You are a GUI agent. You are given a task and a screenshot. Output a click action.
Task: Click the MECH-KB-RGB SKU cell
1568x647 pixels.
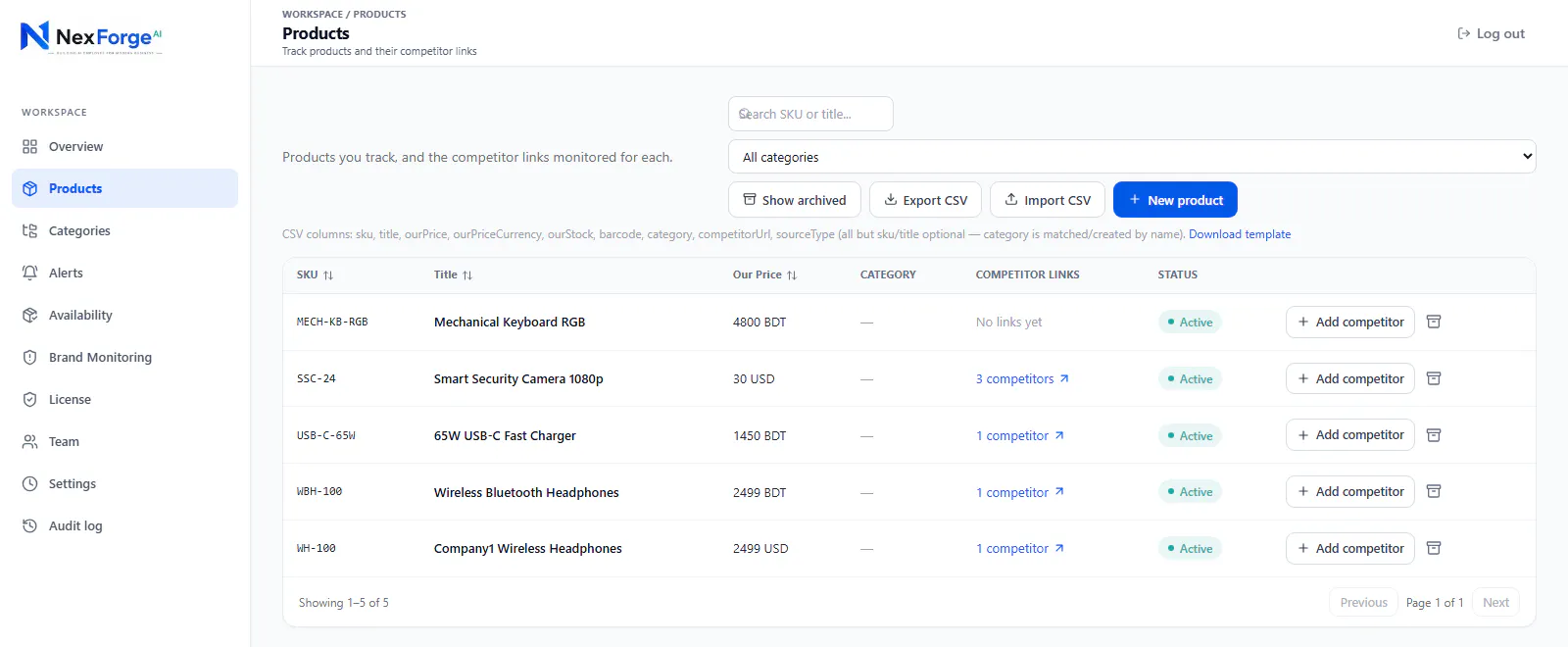click(x=332, y=322)
